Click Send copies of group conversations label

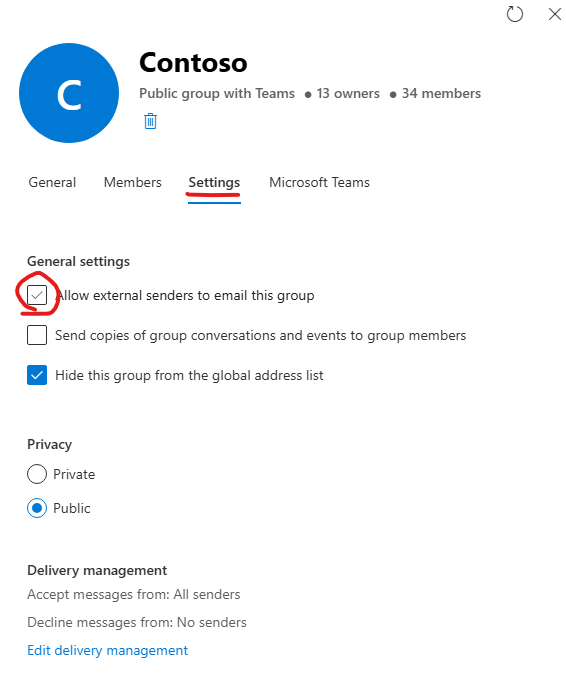tap(260, 335)
